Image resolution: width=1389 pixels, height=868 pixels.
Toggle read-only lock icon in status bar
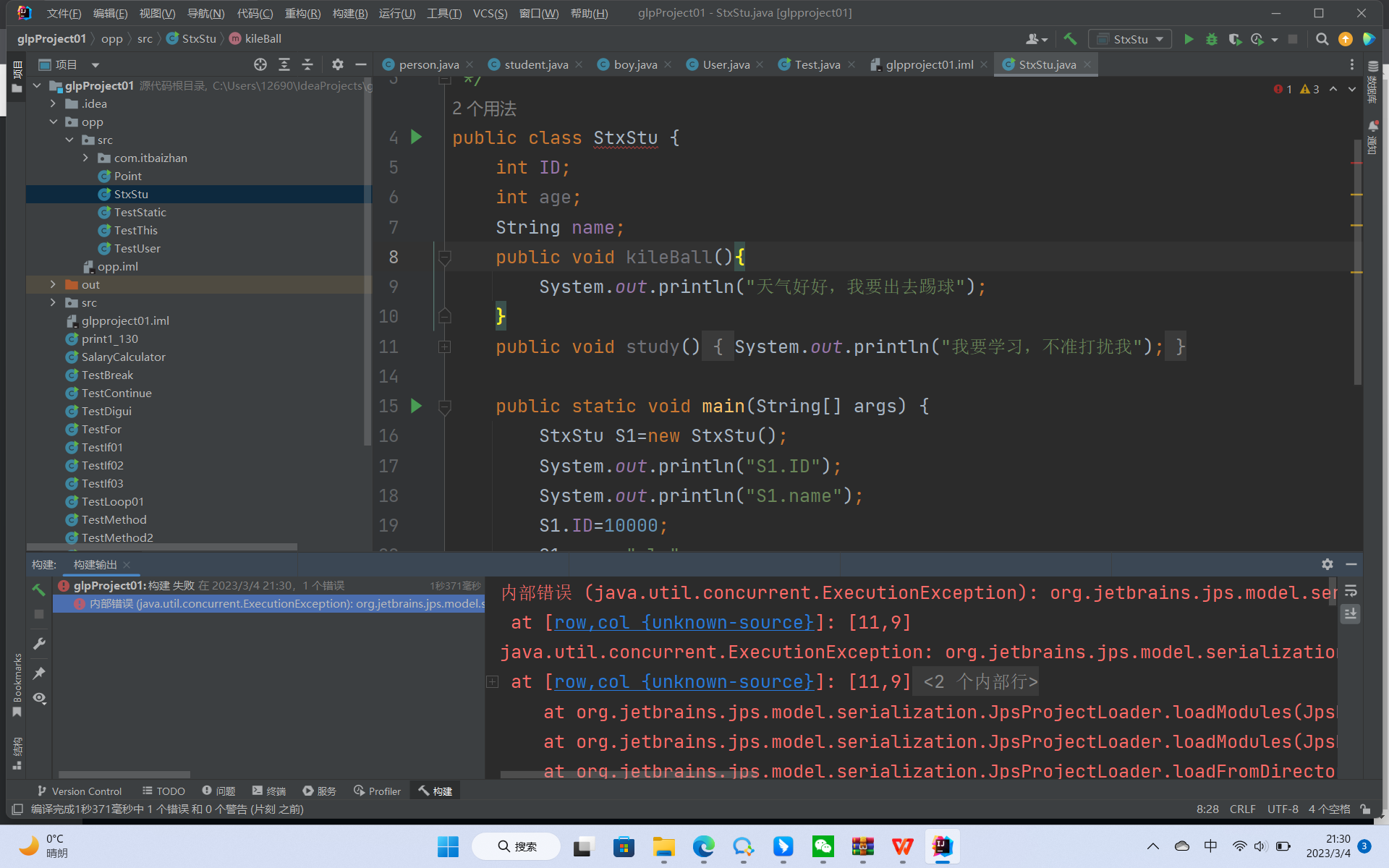[1364, 809]
